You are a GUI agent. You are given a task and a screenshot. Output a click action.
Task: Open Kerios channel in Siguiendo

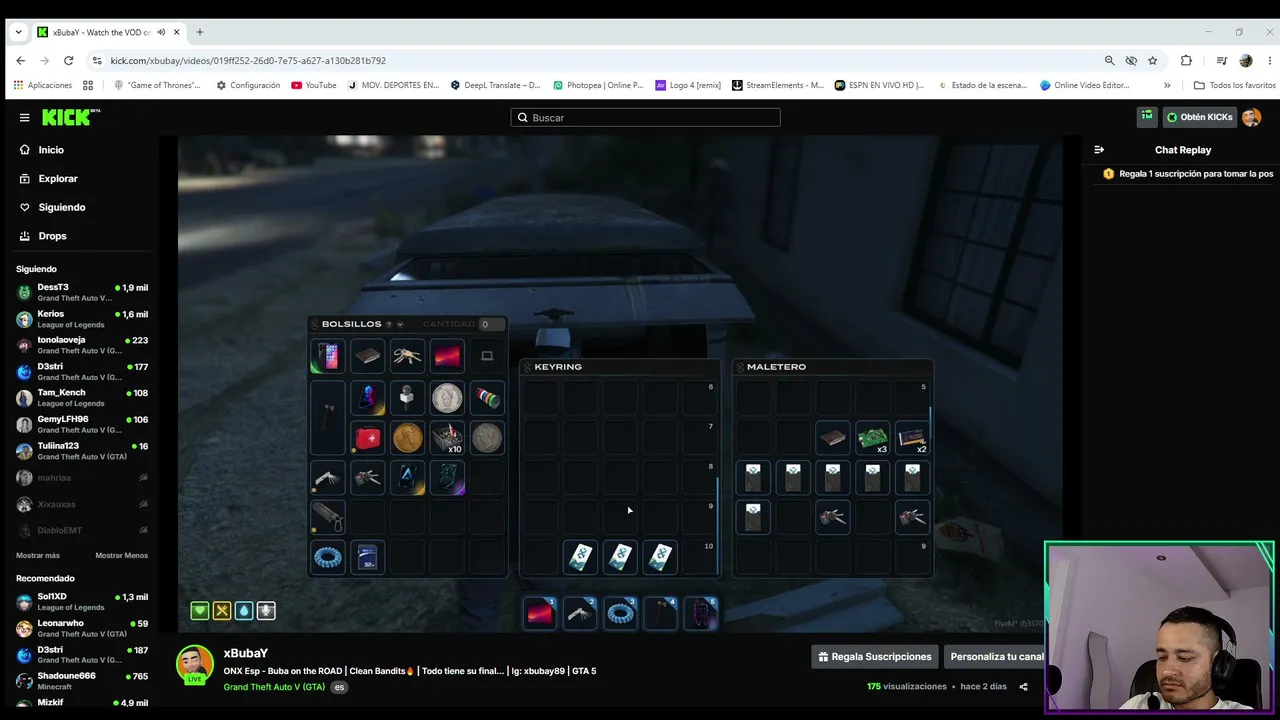pos(82,318)
